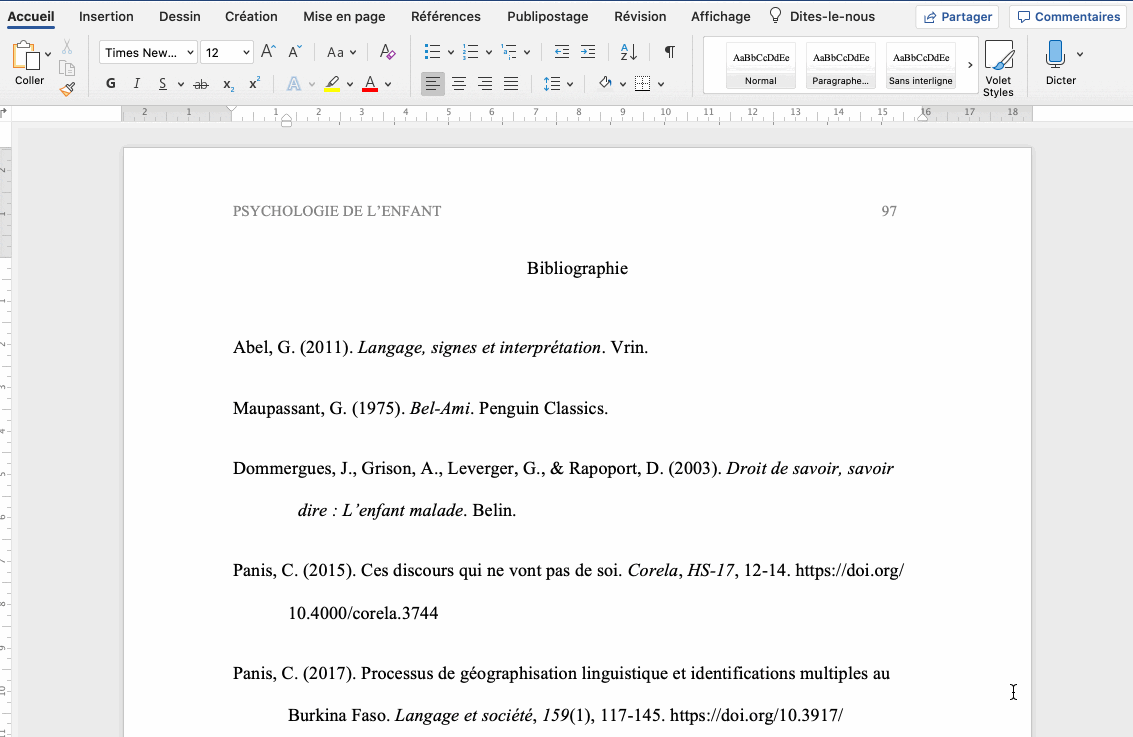Click the Coller paste icon
The width and height of the screenshot is (1133, 737).
tap(26, 56)
